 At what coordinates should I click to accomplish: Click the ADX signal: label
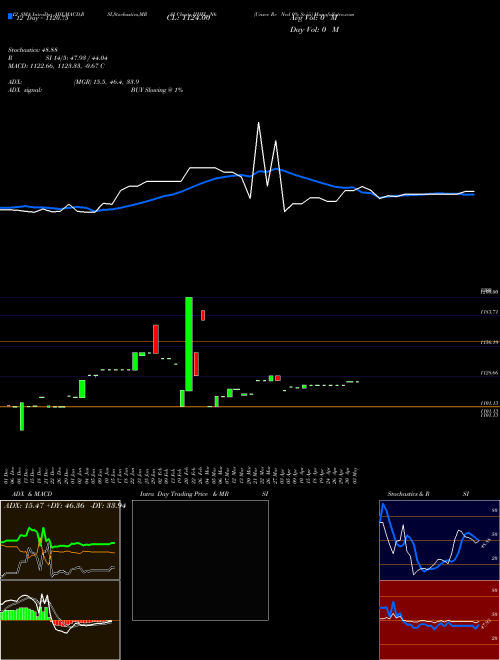click(25, 90)
